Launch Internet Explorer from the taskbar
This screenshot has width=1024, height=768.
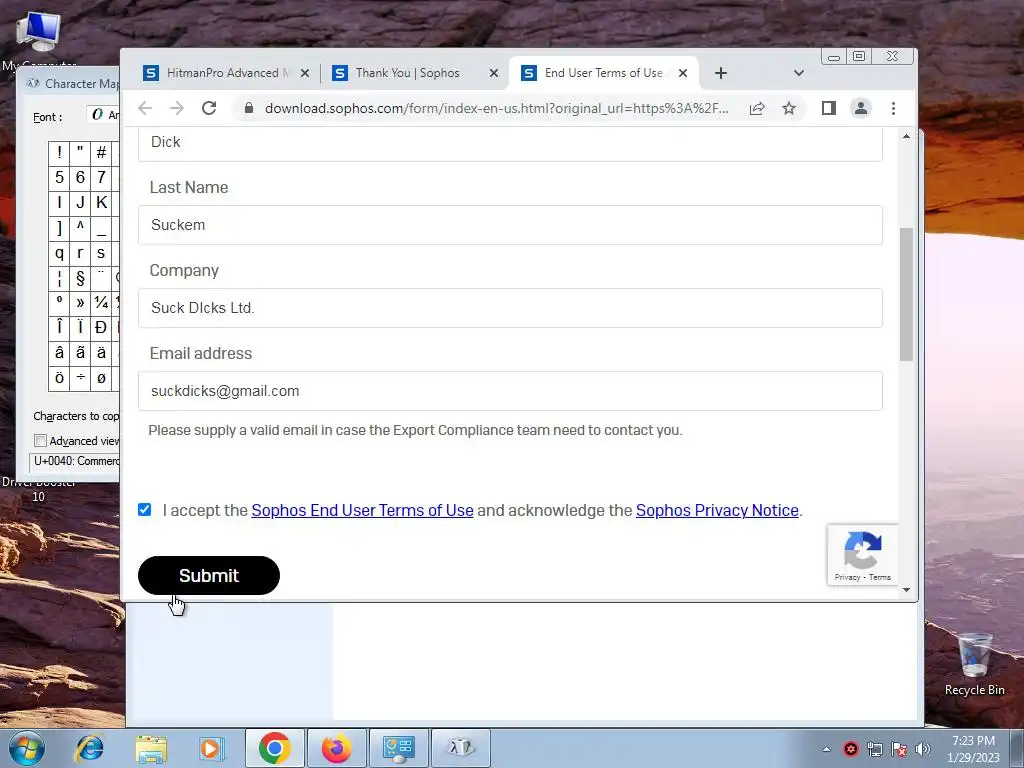point(89,748)
